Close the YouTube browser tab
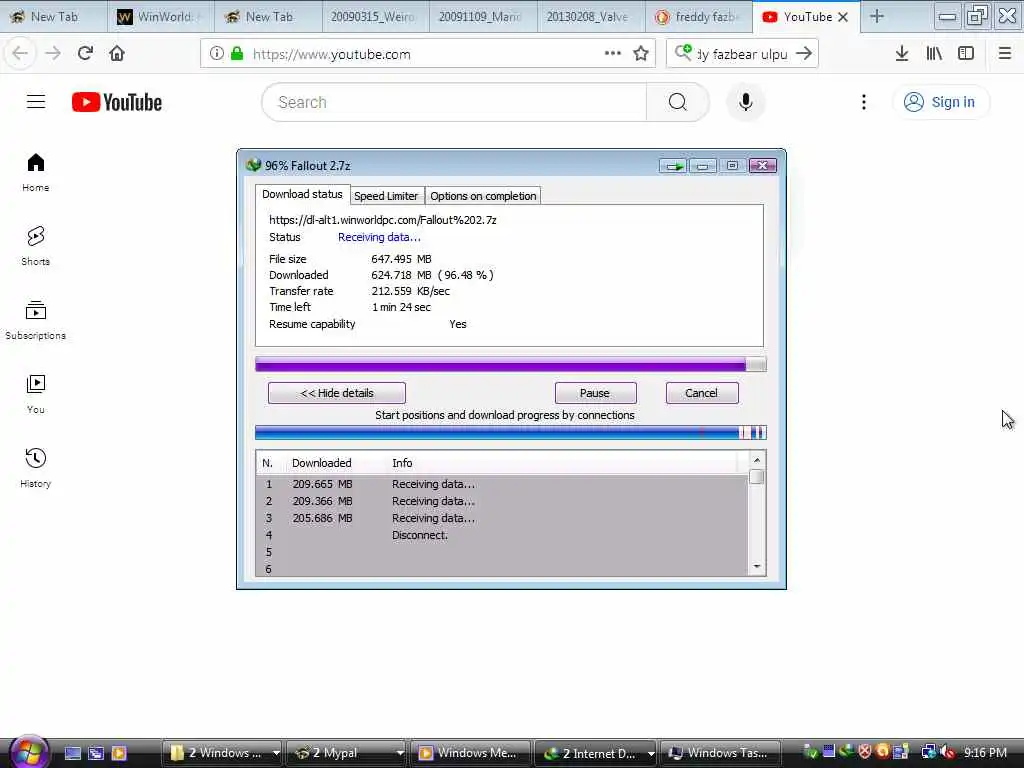Viewport: 1024px width, 768px height. click(x=843, y=17)
